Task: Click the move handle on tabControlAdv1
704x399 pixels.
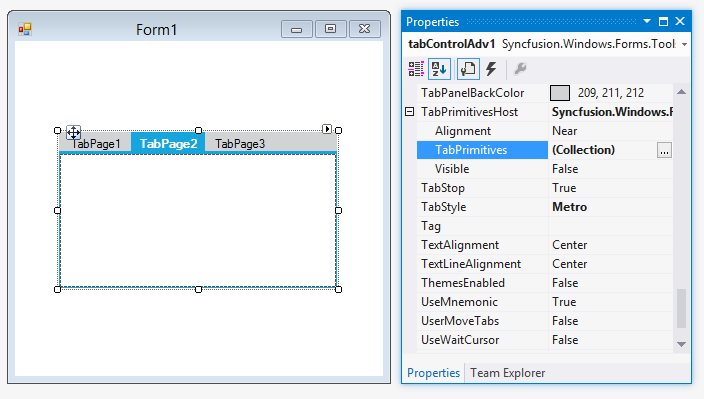Action: 73,132
